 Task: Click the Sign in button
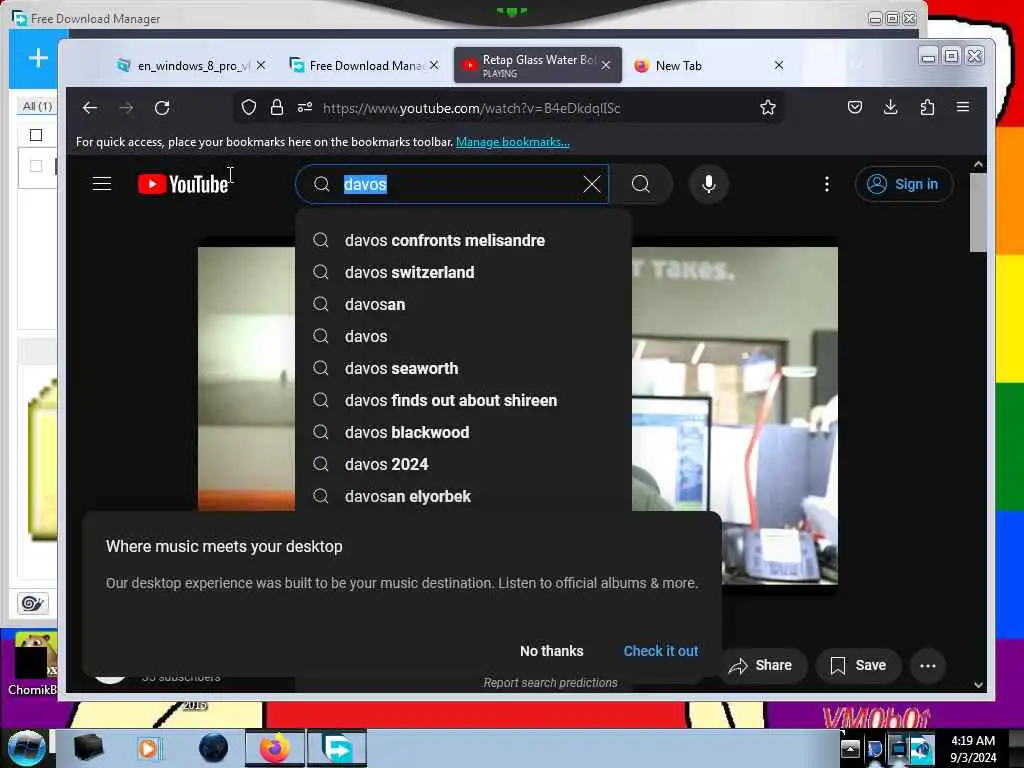pyautogui.click(x=904, y=184)
